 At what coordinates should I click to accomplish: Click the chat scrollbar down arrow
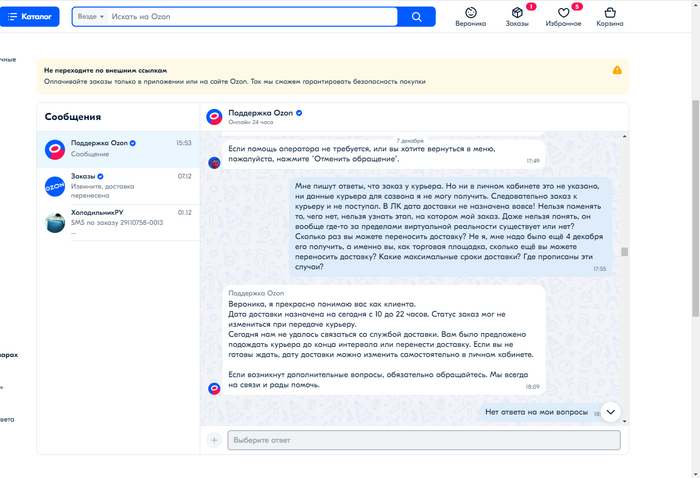[624, 421]
